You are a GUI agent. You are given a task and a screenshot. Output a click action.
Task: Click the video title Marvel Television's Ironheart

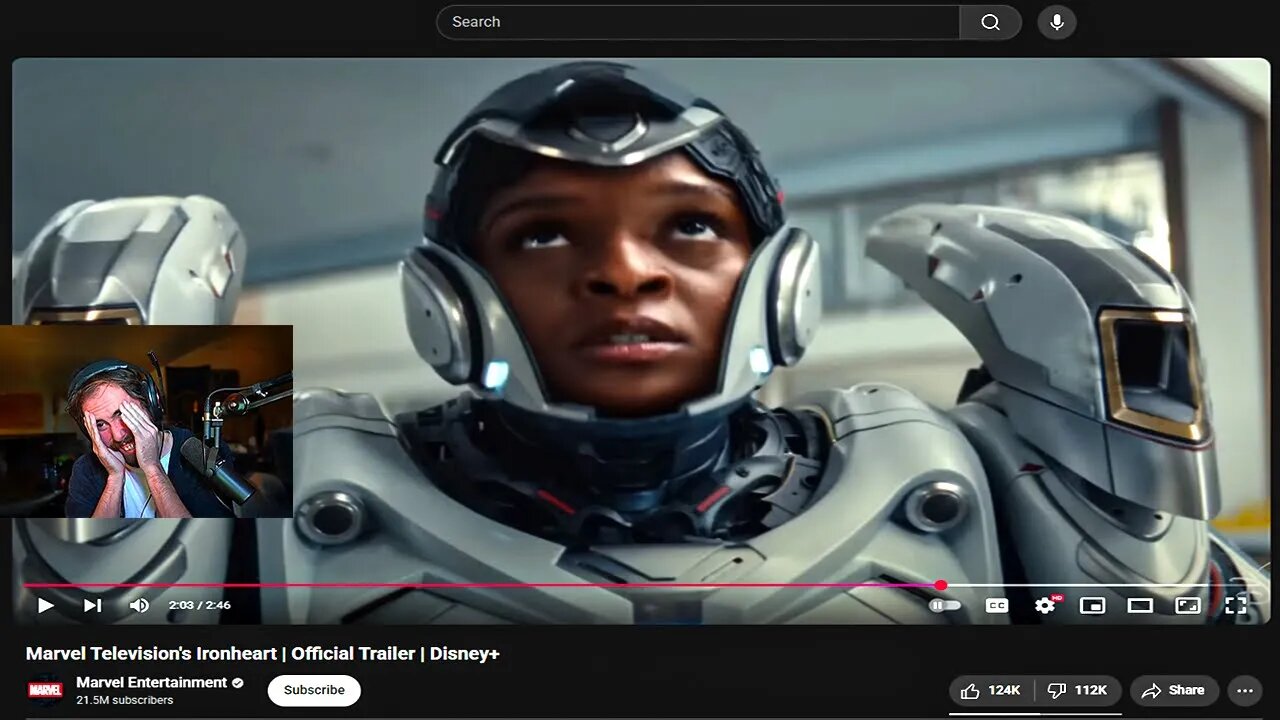(x=263, y=653)
